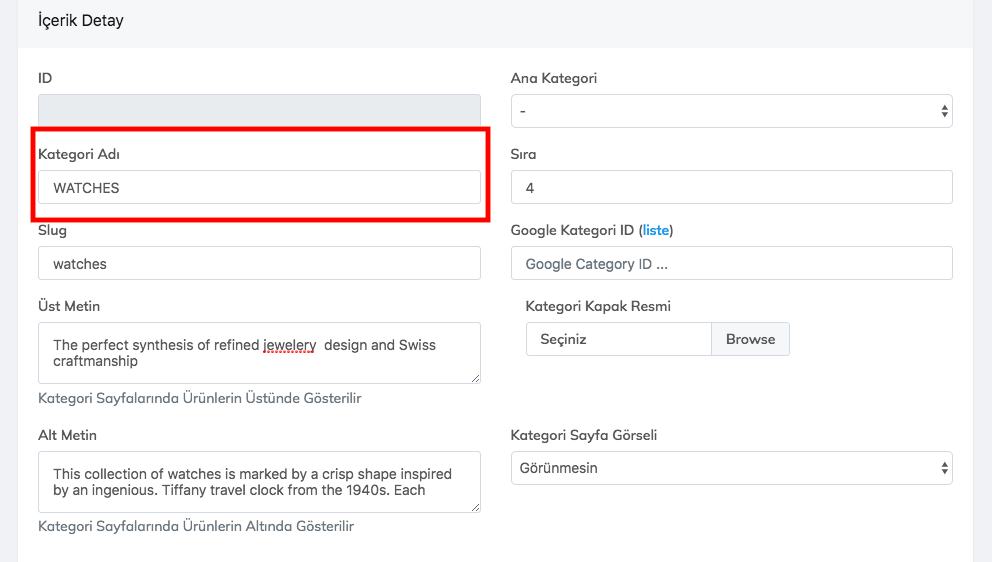
Task: Click the Seçiniz file chooser field
Action: click(618, 339)
